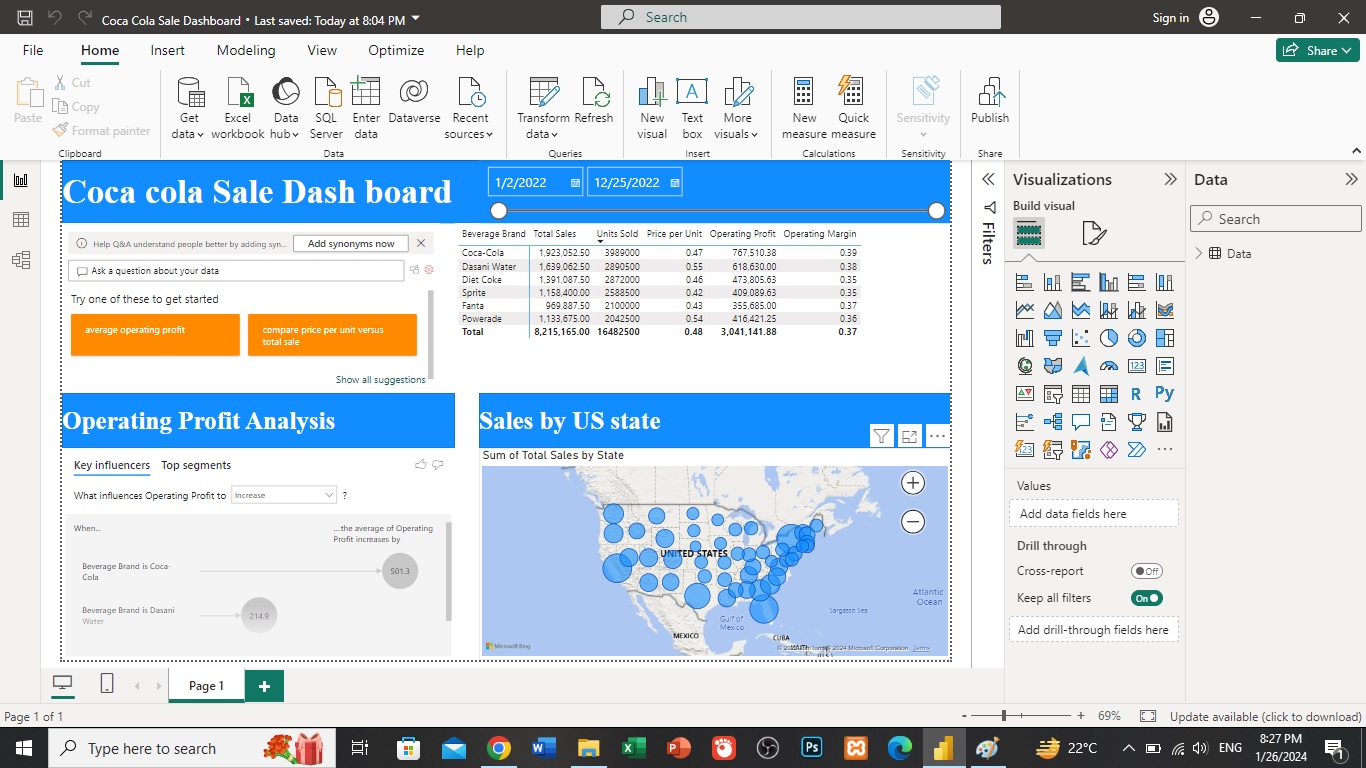
Task: Select the Matrix visual
Action: pos(1109,394)
